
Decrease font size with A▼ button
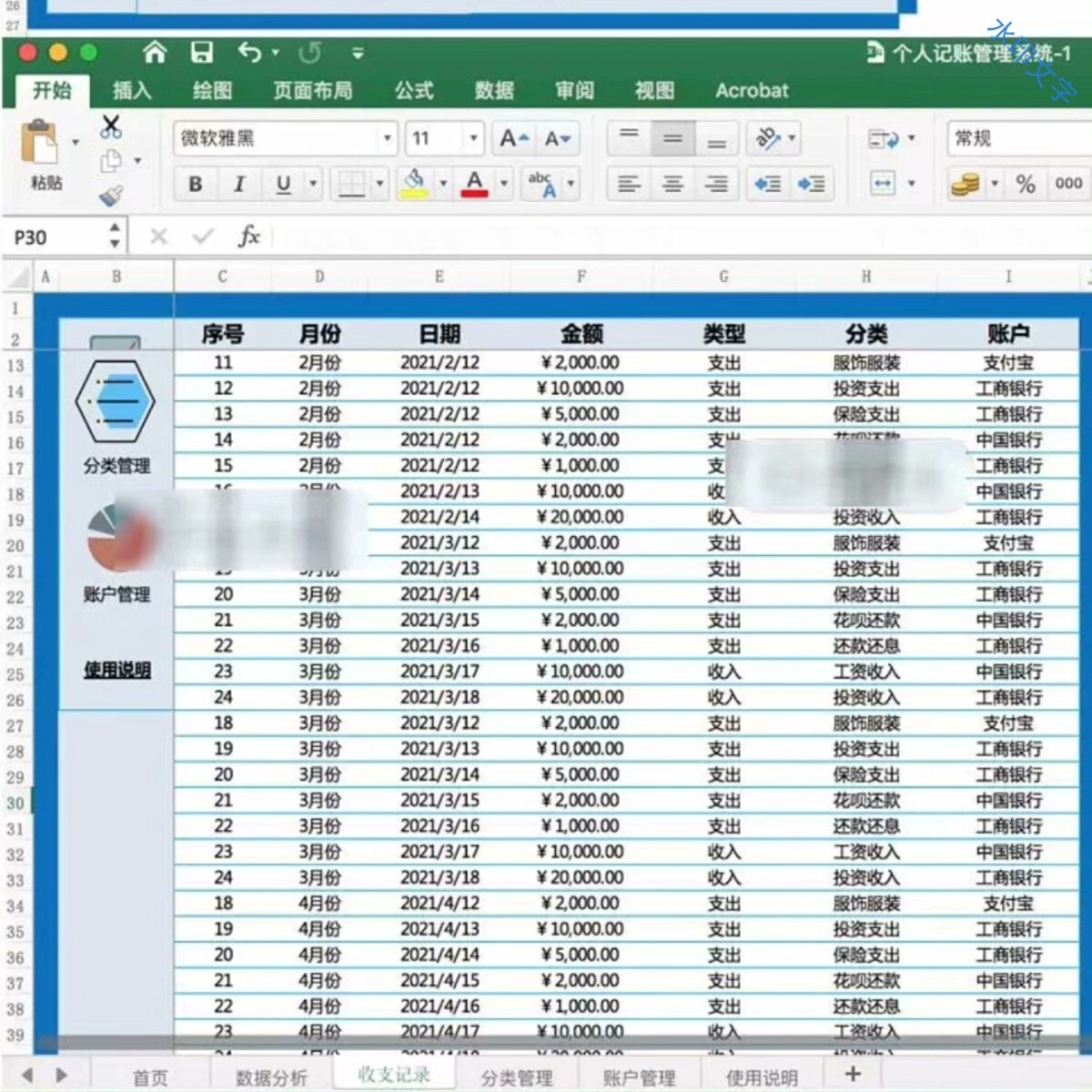point(557,138)
